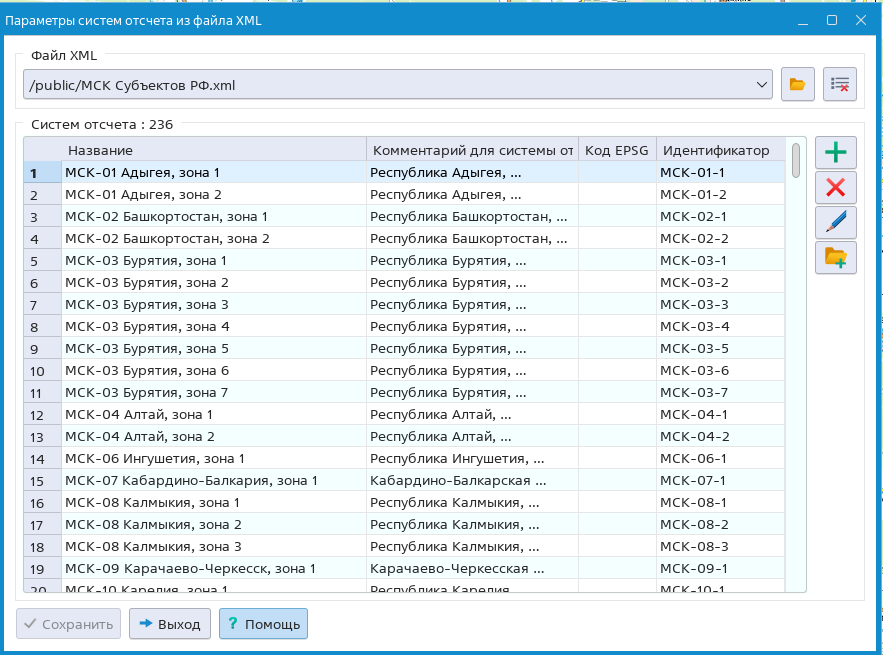Screen dimensions: 883x655
Task: Click the Идентификатор column header
Action: pos(717,150)
